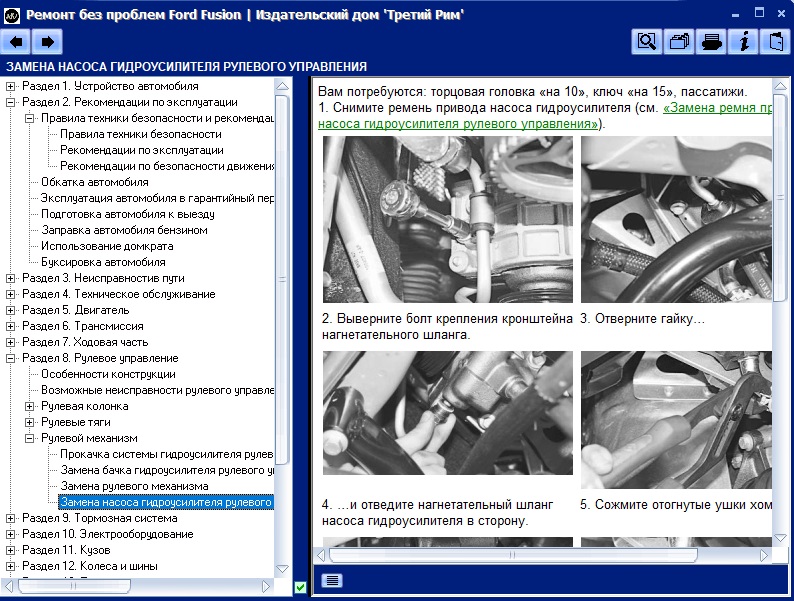Click the folders toolbar icon

click(679, 42)
